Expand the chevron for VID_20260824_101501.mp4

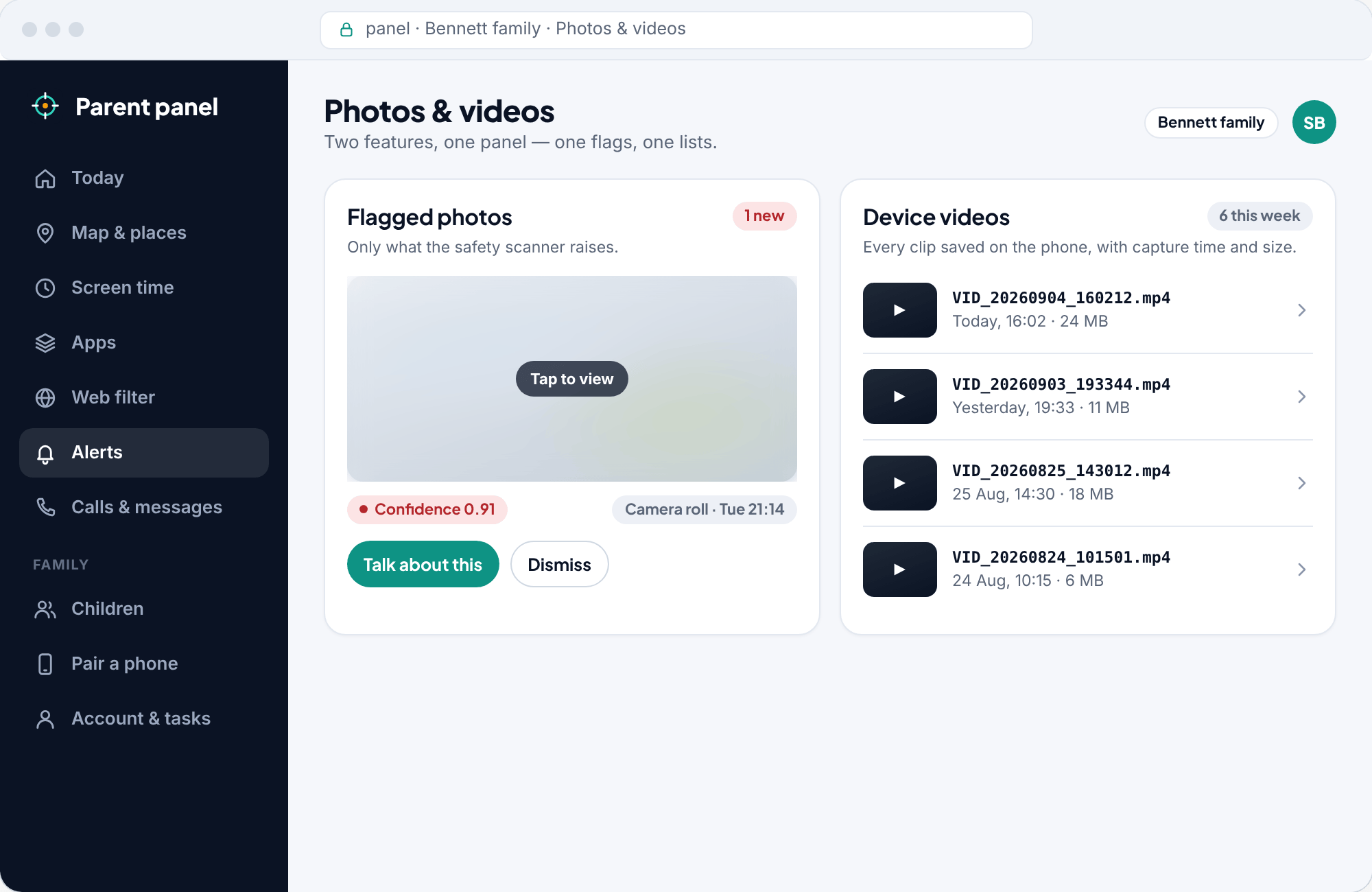[1301, 570]
